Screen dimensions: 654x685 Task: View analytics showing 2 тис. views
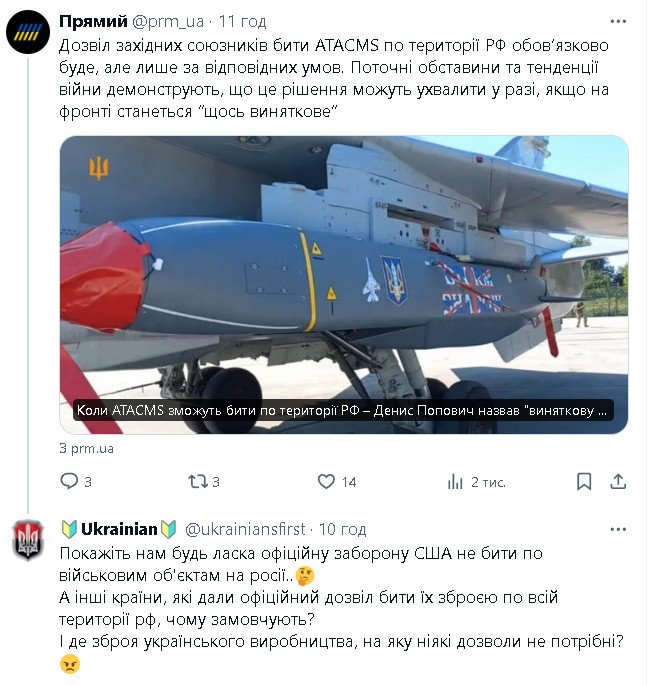[x=476, y=482]
